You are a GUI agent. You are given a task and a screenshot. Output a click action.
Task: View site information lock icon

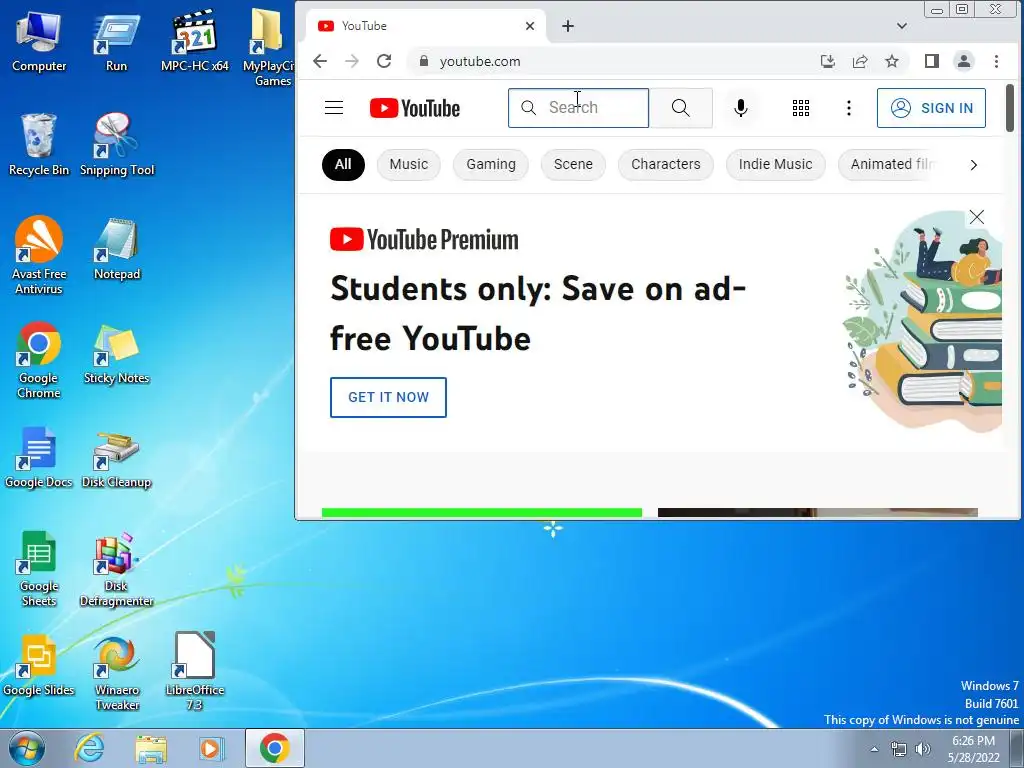pyautogui.click(x=424, y=61)
